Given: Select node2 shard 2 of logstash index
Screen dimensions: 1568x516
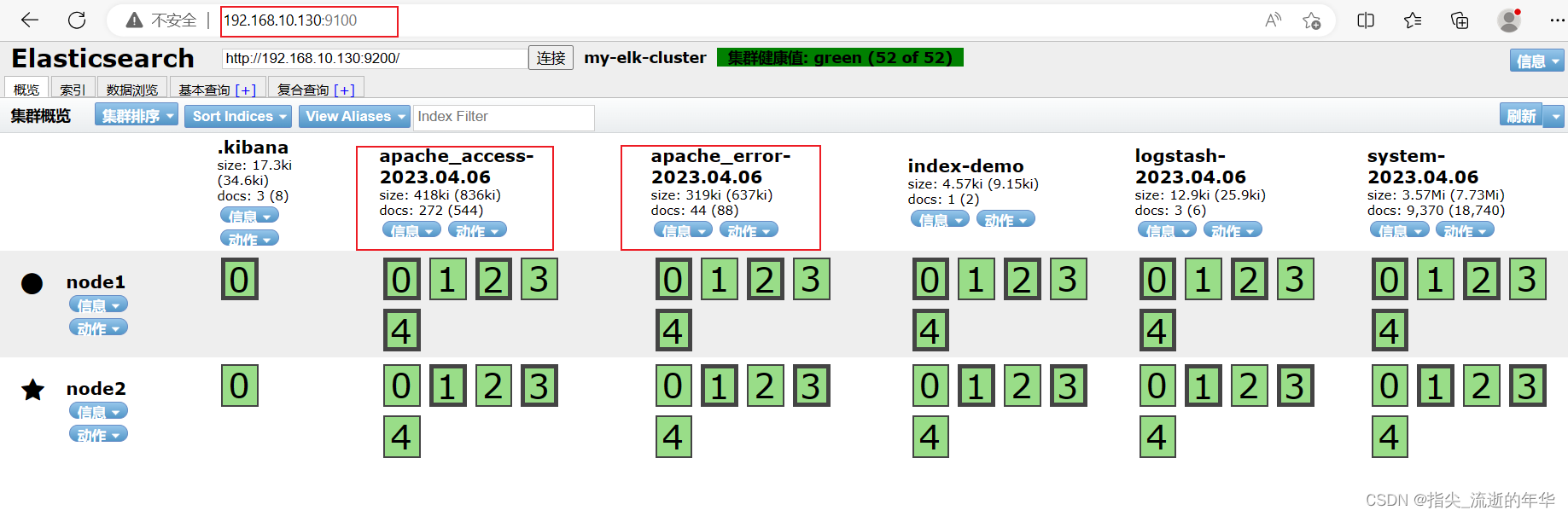Looking at the screenshot, I should [1250, 386].
